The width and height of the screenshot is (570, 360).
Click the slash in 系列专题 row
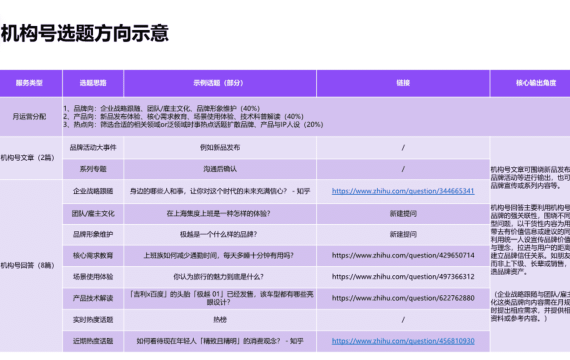click(x=403, y=169)
